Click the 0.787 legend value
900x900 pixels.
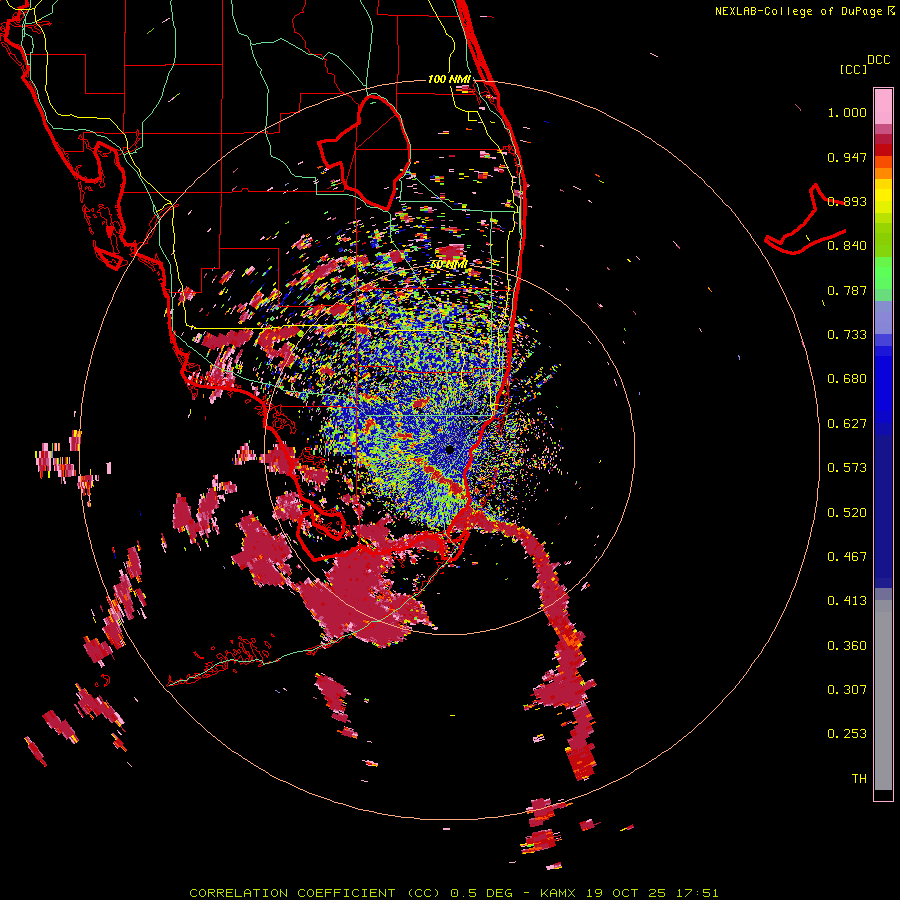(847, 290)
